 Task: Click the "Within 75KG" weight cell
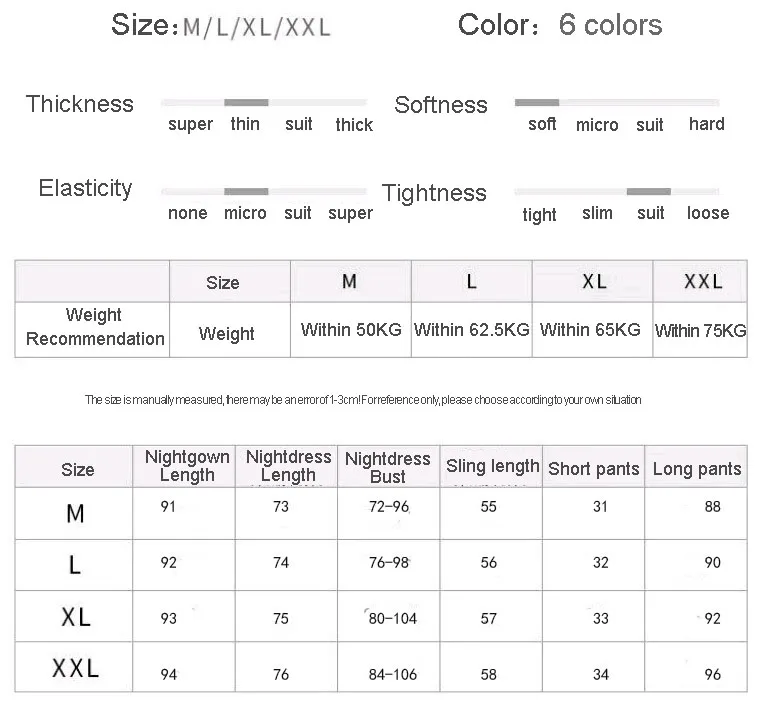700,330
